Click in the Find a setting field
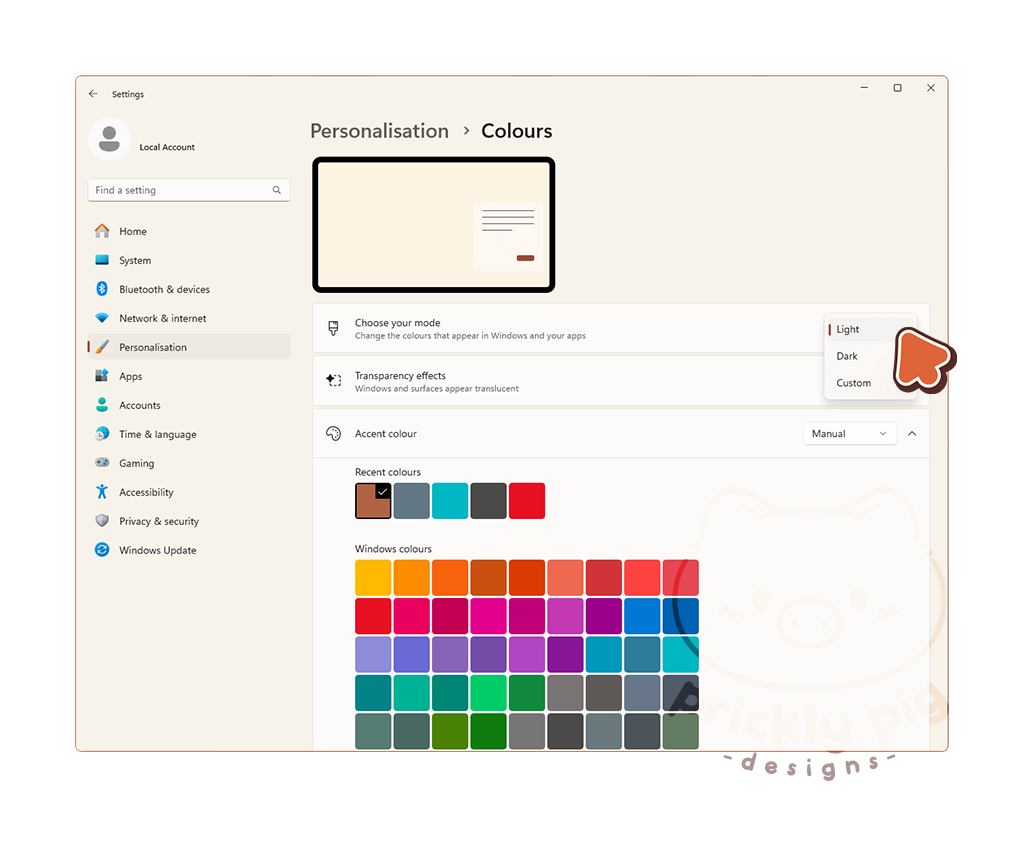1024x856 pixels. coord(189,190)
